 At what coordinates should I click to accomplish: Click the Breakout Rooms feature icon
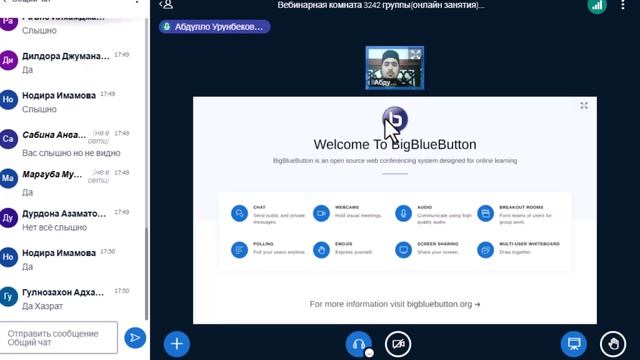(x=485, y=213)
